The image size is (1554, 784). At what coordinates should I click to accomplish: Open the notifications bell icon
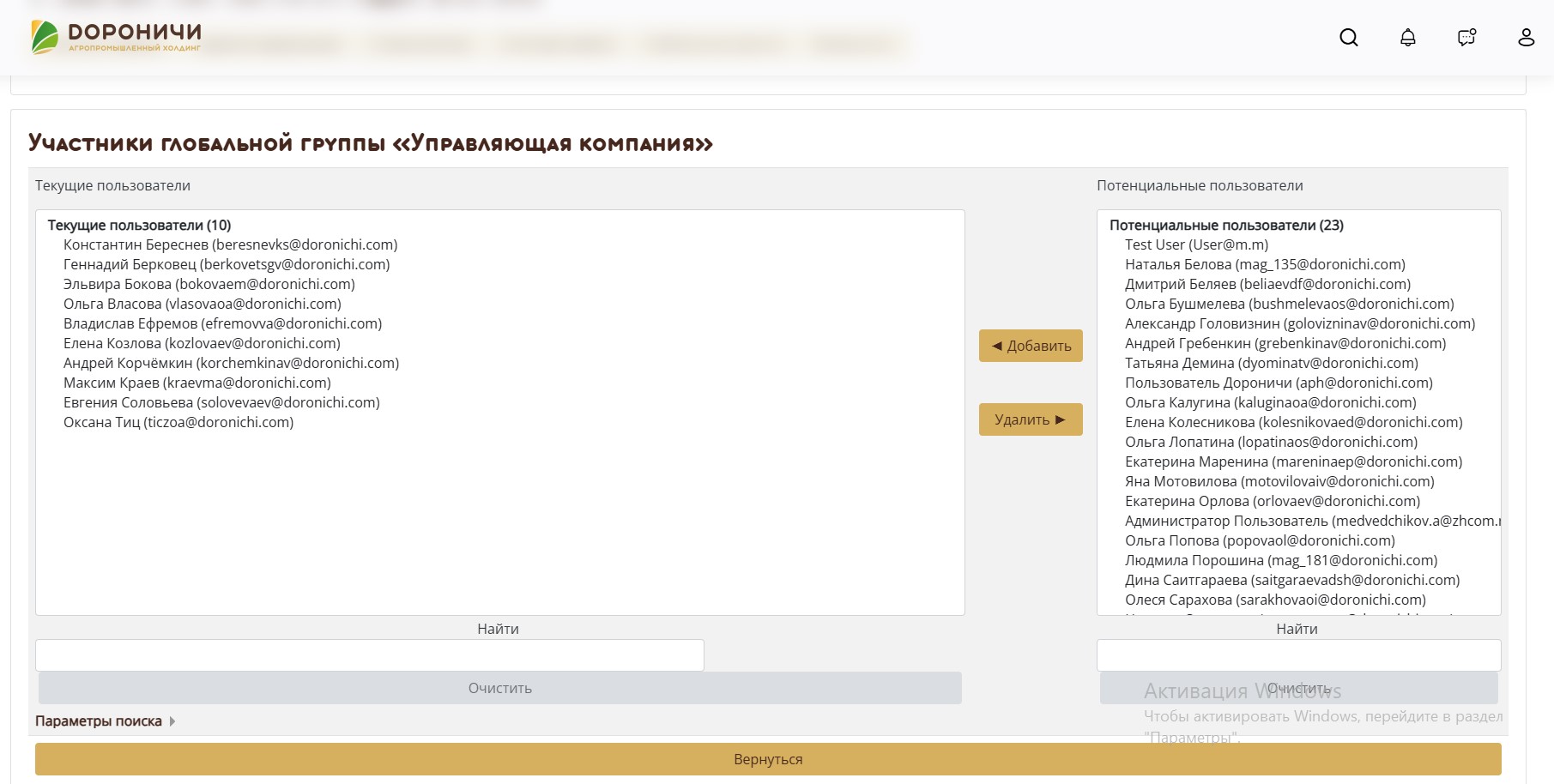coord(1407,38)
